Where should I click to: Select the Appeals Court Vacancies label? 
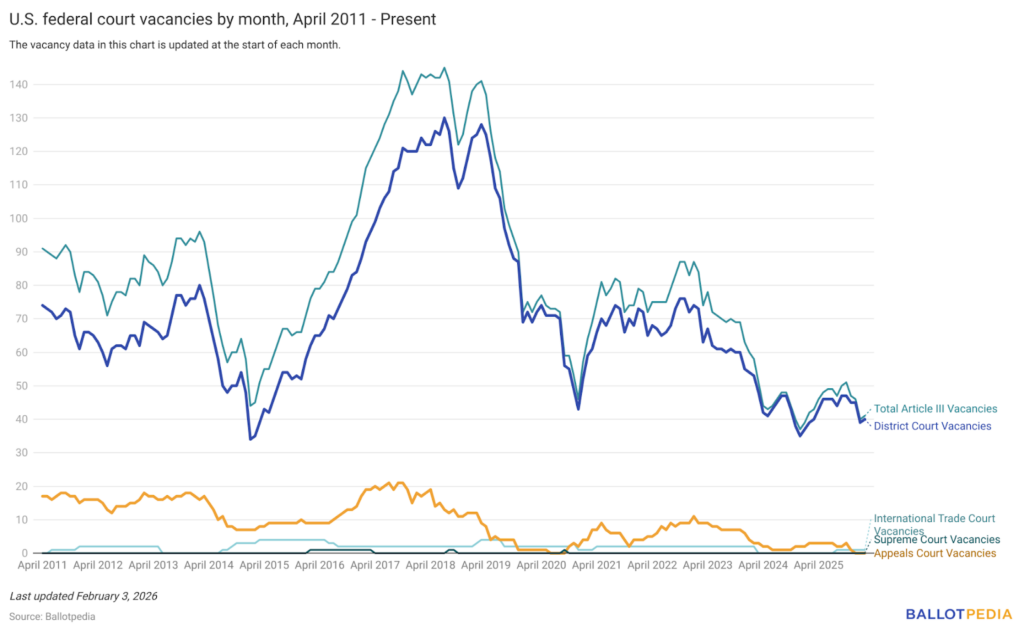[935, 553]
